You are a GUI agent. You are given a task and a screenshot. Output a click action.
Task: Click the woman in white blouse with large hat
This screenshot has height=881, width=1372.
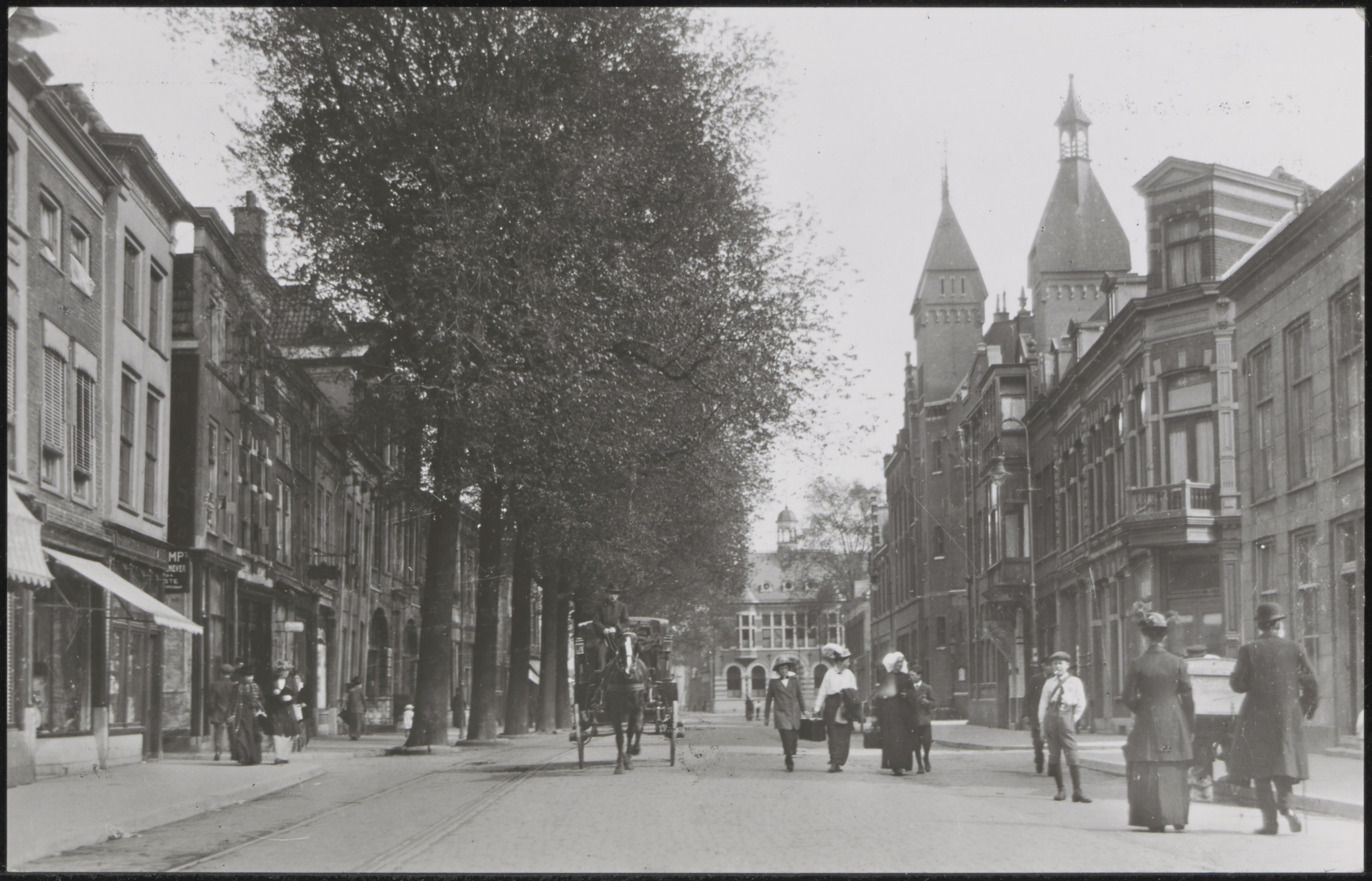click(x=836, y=701)
